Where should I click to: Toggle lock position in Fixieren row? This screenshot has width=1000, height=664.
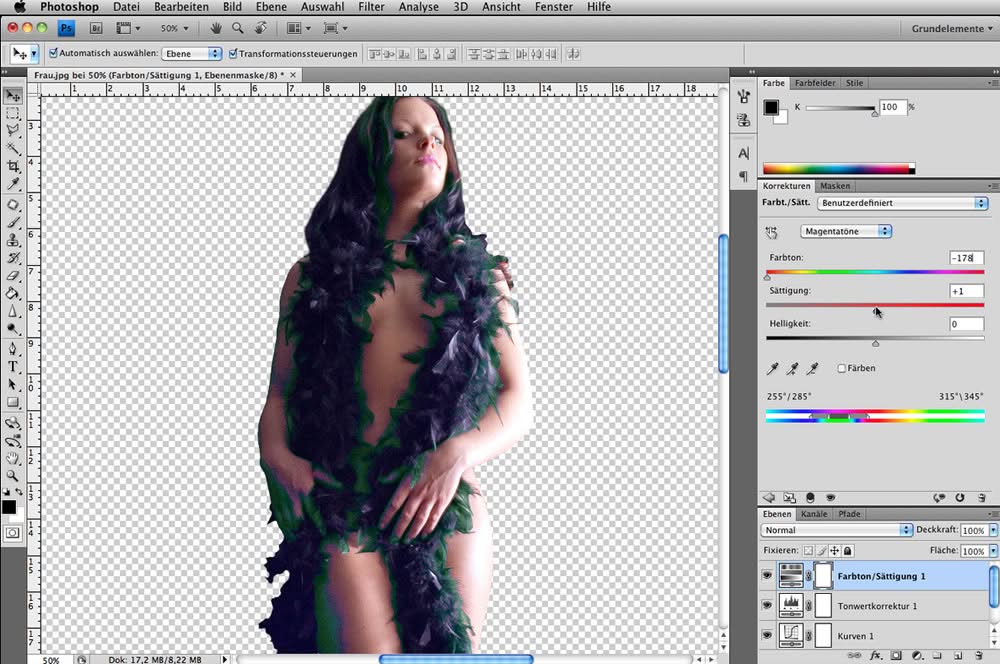coord(835,550)
